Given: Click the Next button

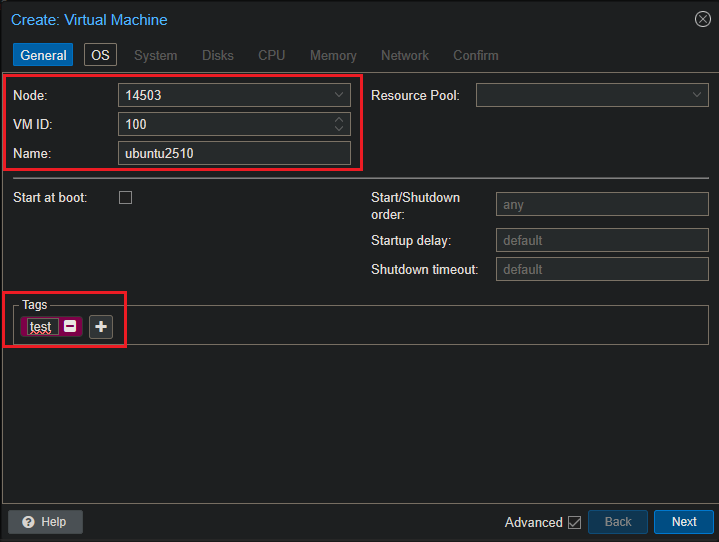Looking at the screenshot, I should click(684, 522).
